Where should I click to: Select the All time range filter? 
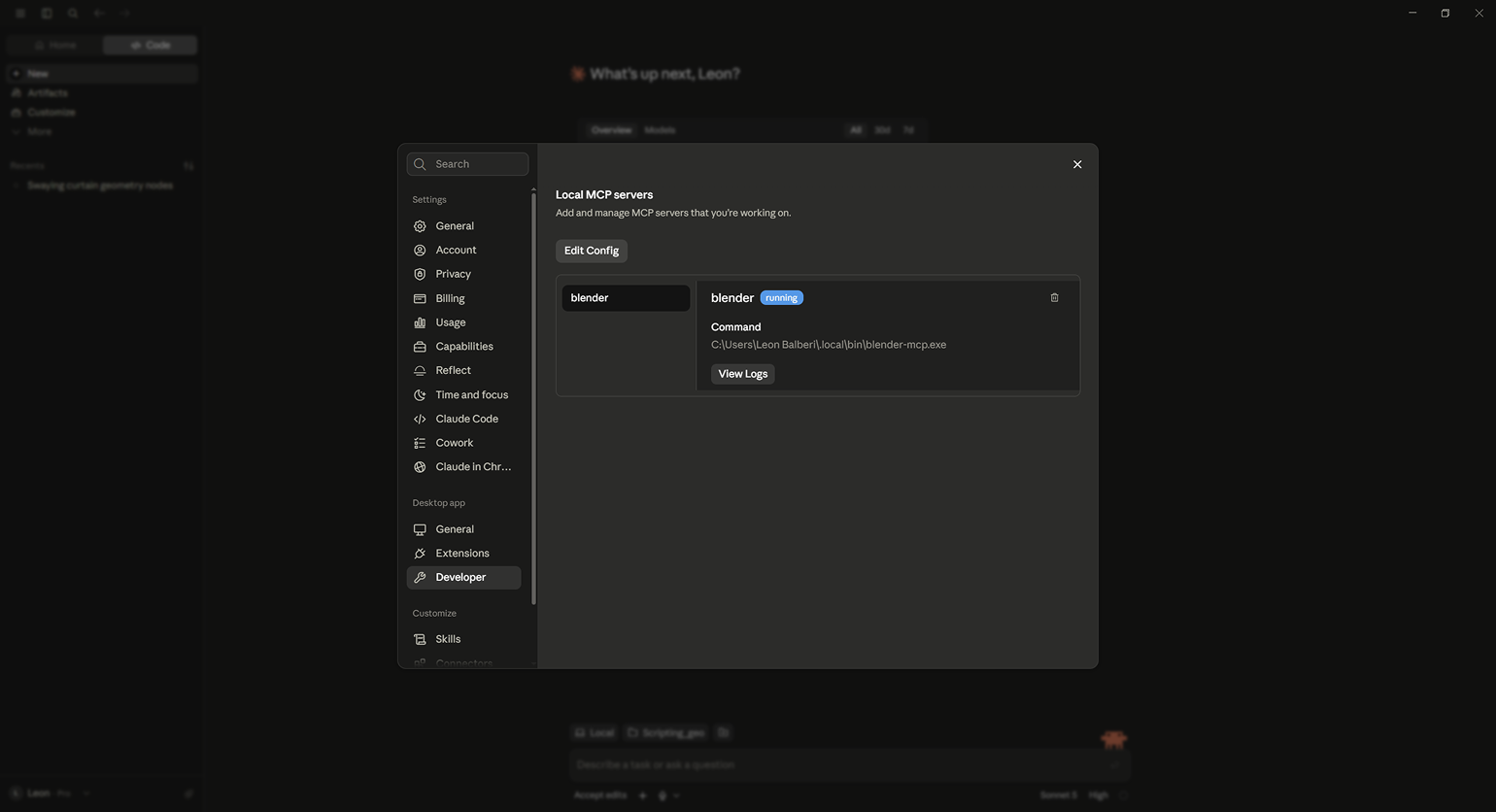coord(856,130)
